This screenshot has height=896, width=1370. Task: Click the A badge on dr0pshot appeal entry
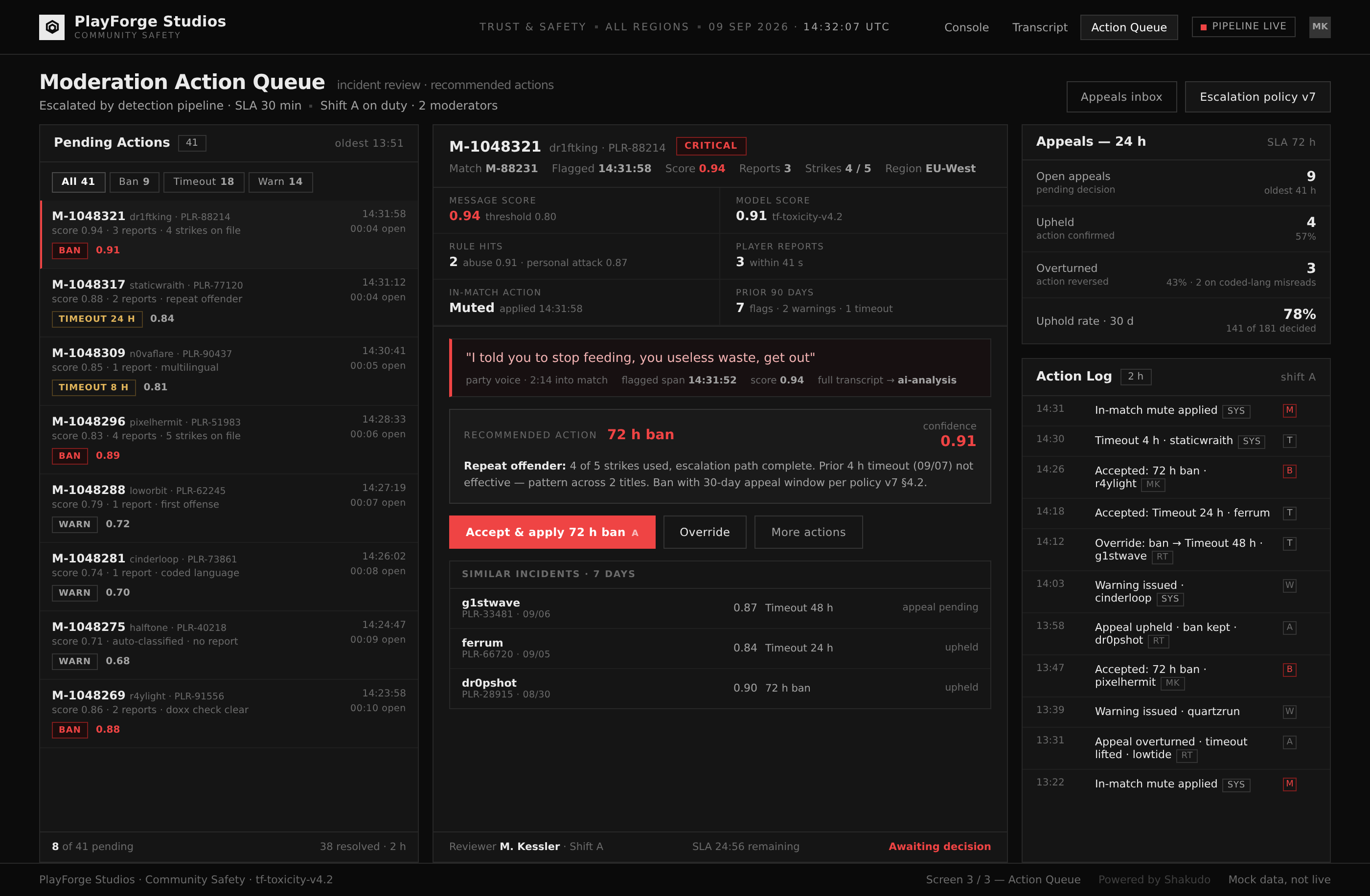pyautogui.click(x=1289, y=627)
